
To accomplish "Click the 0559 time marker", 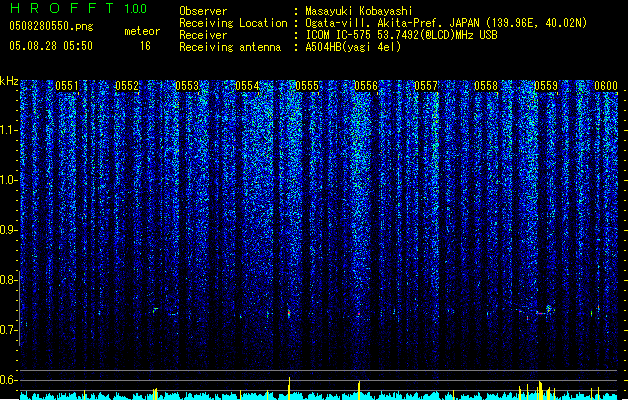I will pos(546,86).
